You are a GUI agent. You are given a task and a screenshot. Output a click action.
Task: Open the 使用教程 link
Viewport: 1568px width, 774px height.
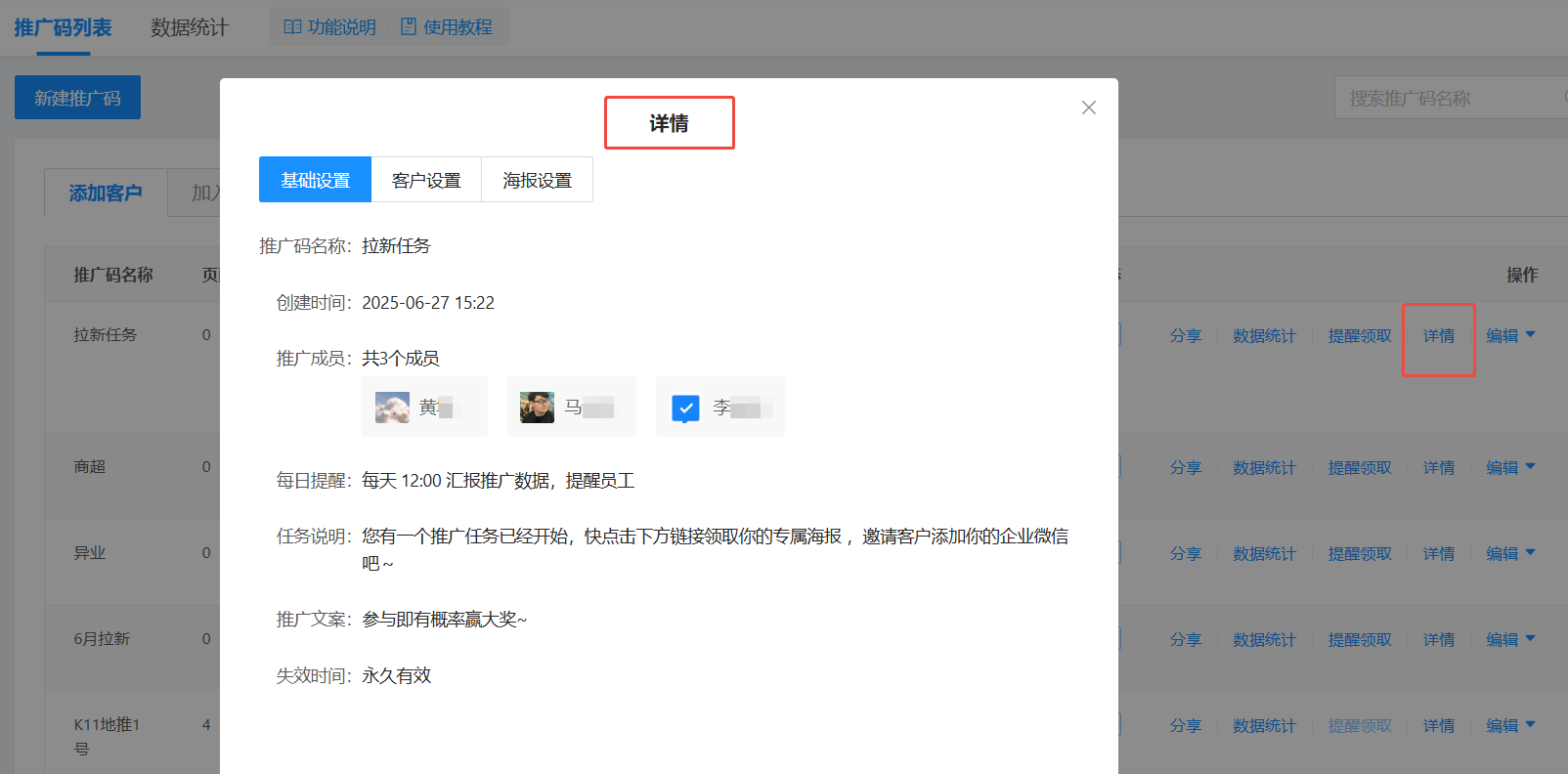(x=447, y=27)
